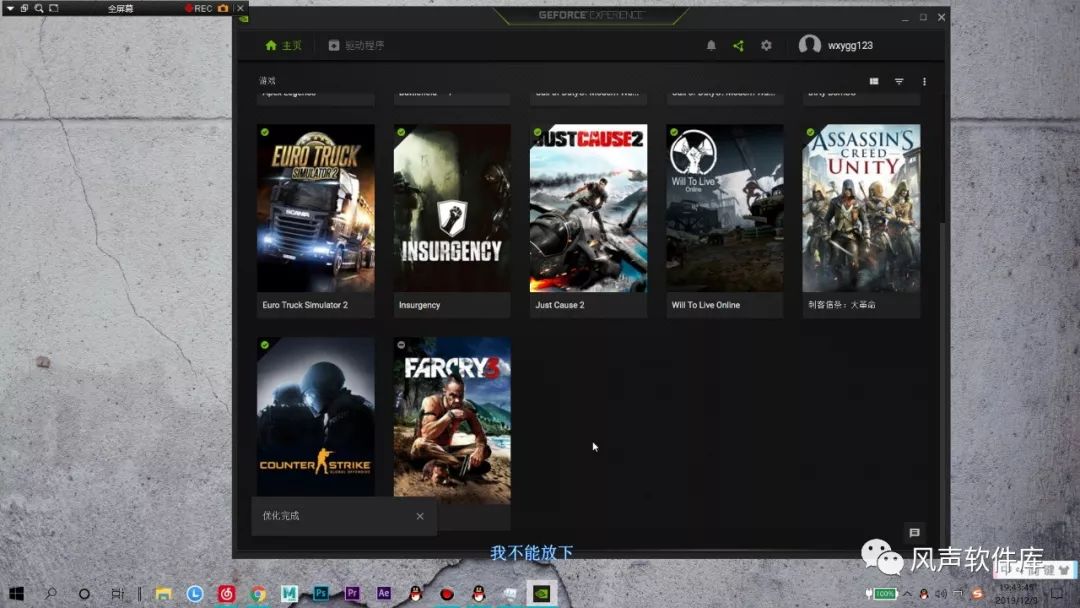Screen dimensions: 1080x608
Task: Open settings via the gear icon
Action: tap(766, 46)
